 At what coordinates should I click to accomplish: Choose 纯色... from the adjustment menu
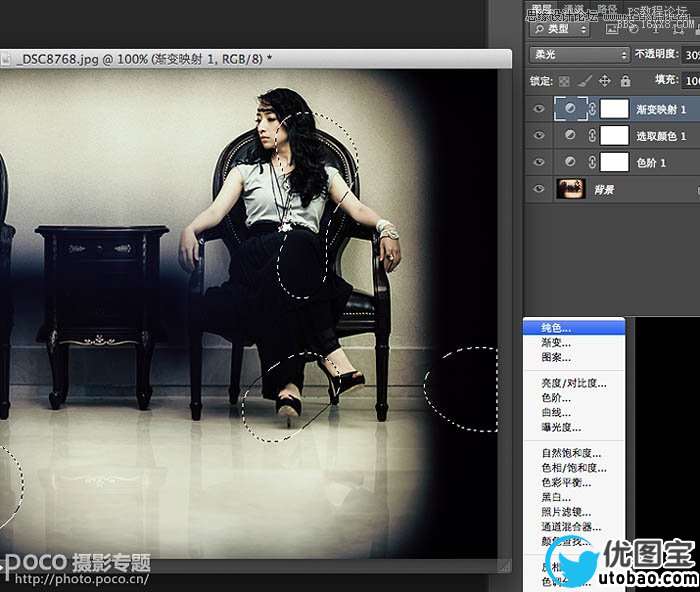click(556, 327)
